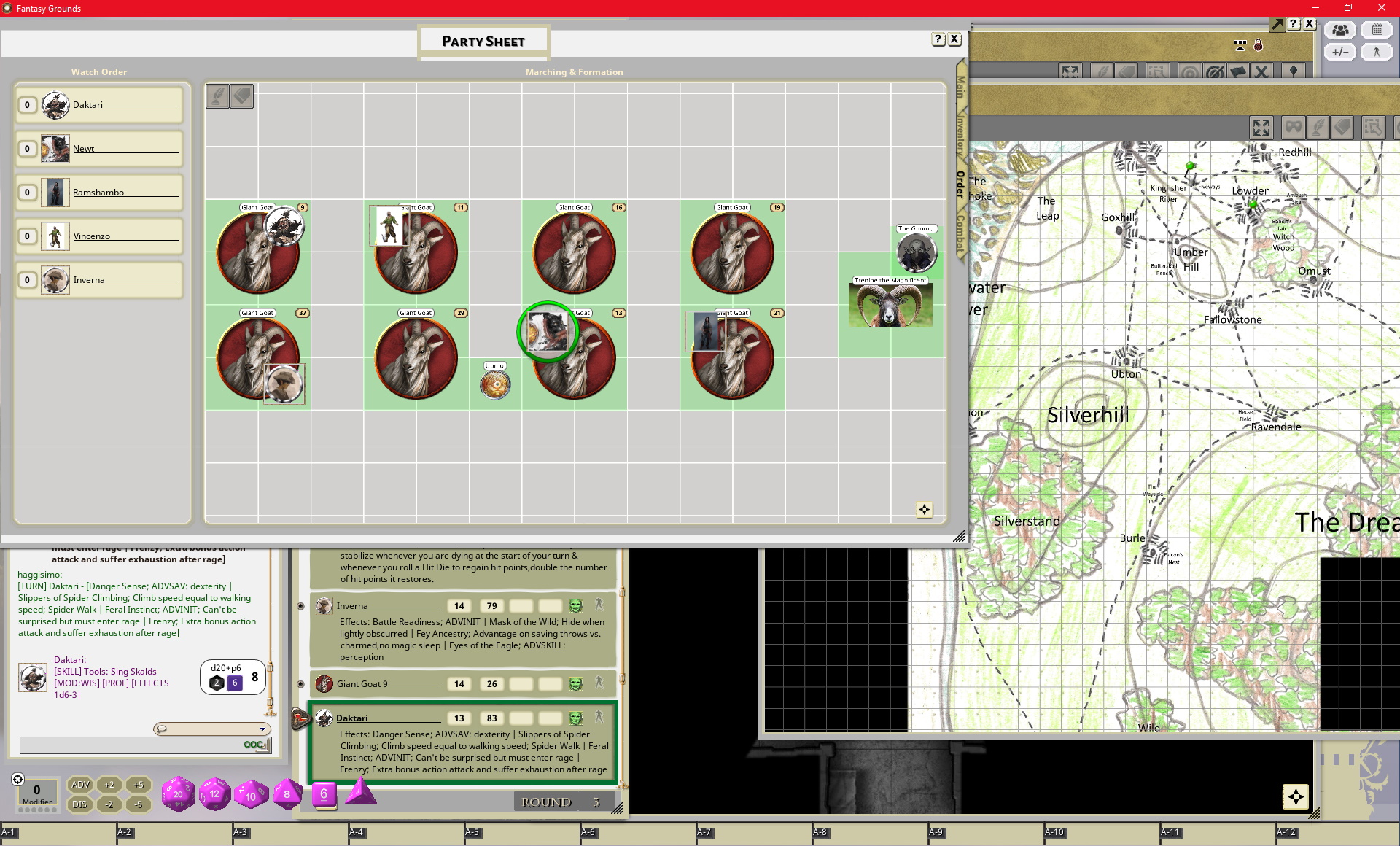Select the quill draw tool on map toolbar
Screen dimensions: 1400x846
[1318, 128]
